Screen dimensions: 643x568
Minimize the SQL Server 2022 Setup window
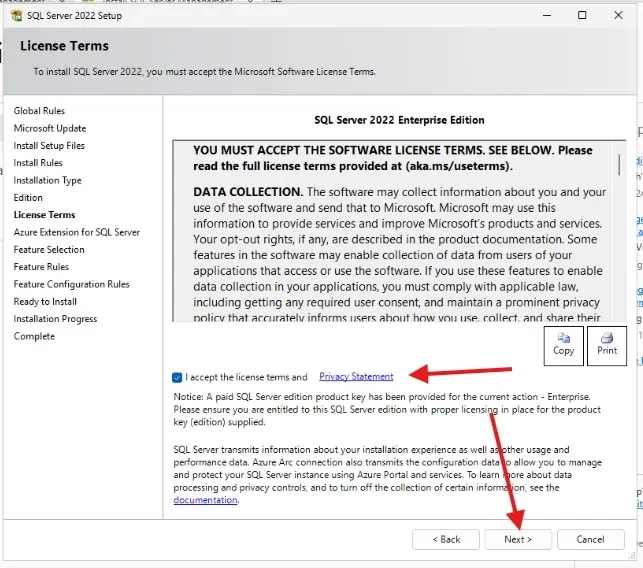pos(547,15)
